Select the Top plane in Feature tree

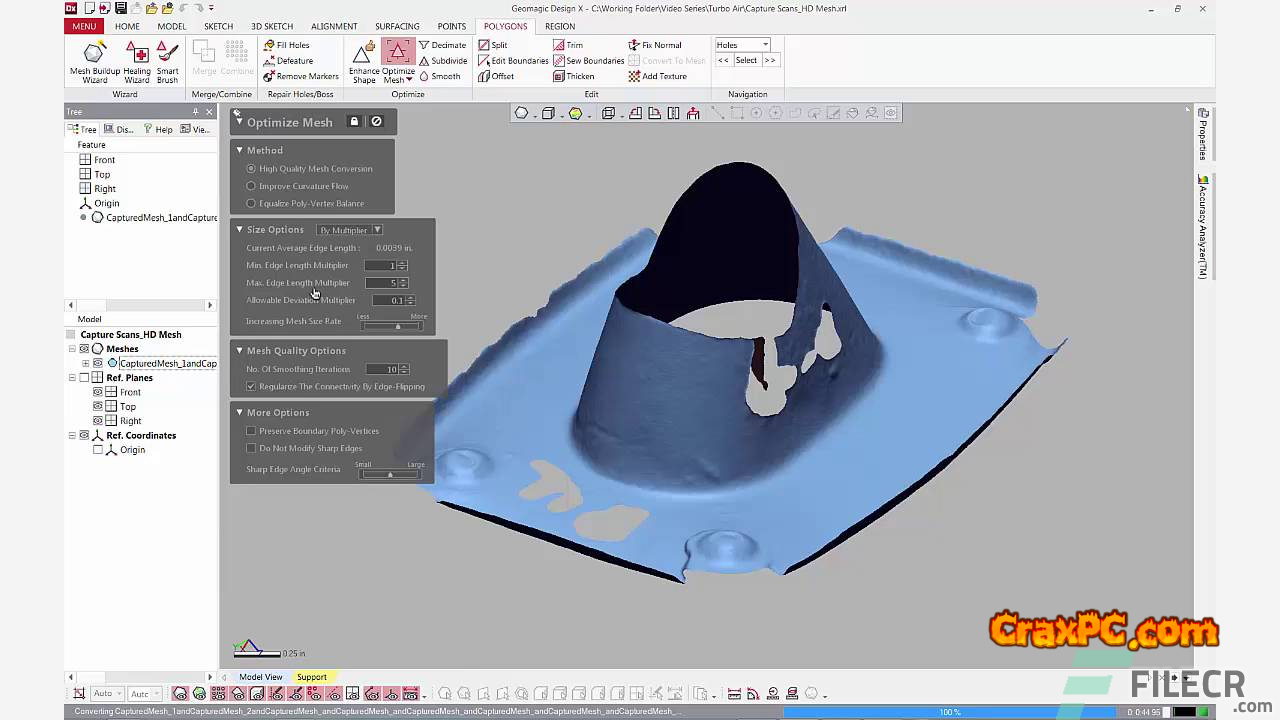102,174
